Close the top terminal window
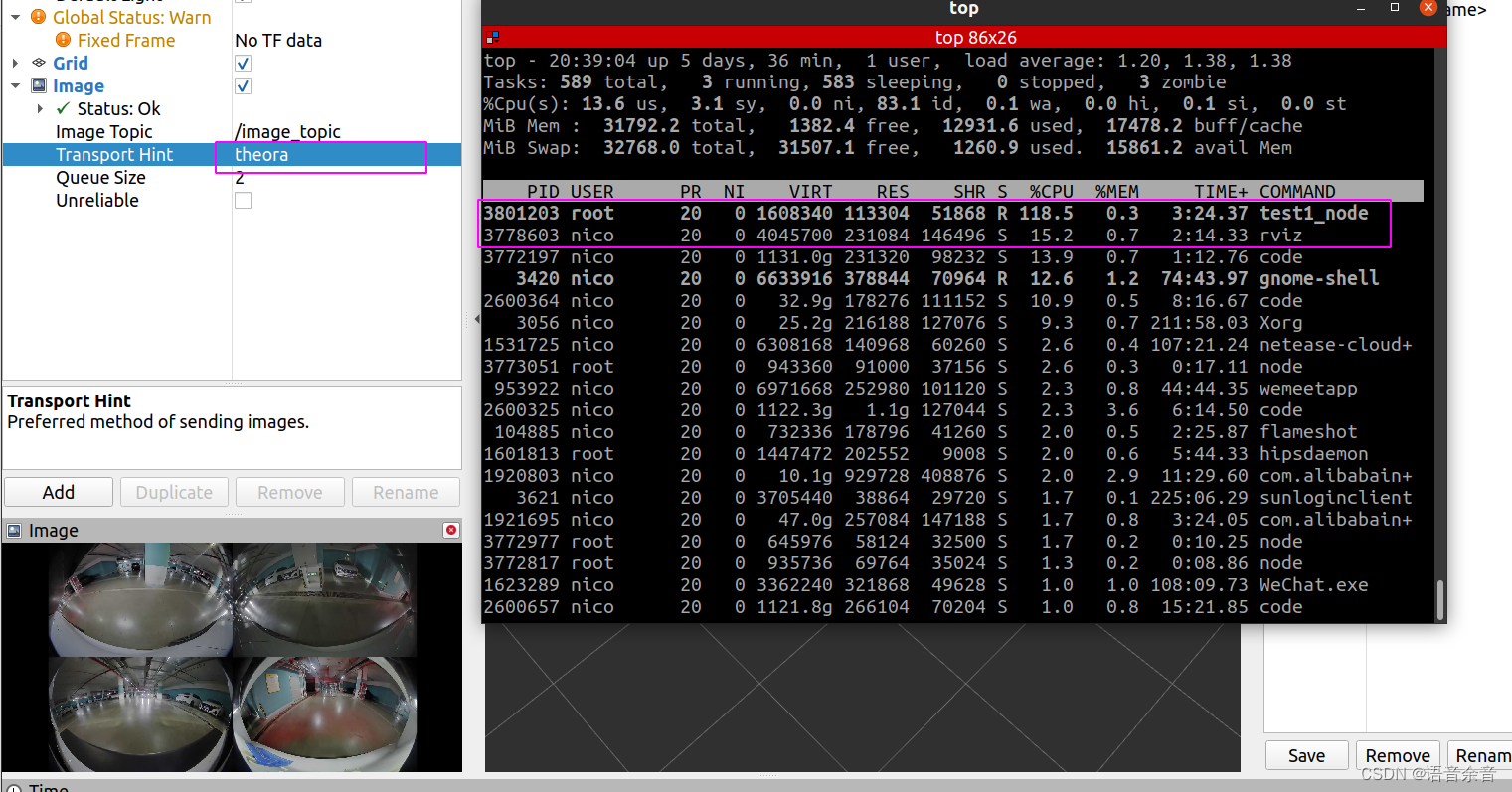Viewport: 1512px width, 792px height. pyautogui.click(x=1428, y=8)
